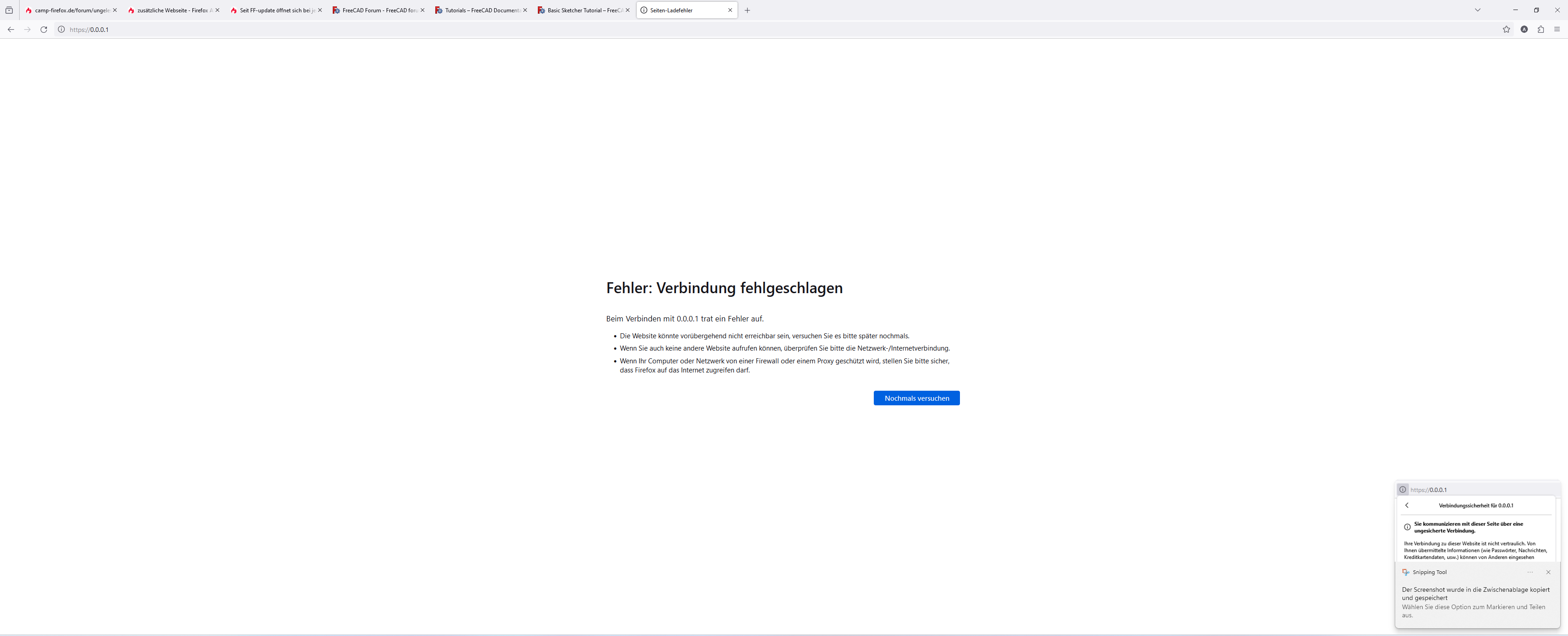Expand the list all tabs dropdown arrow
1568x636 pixels.
[1477, 10]
